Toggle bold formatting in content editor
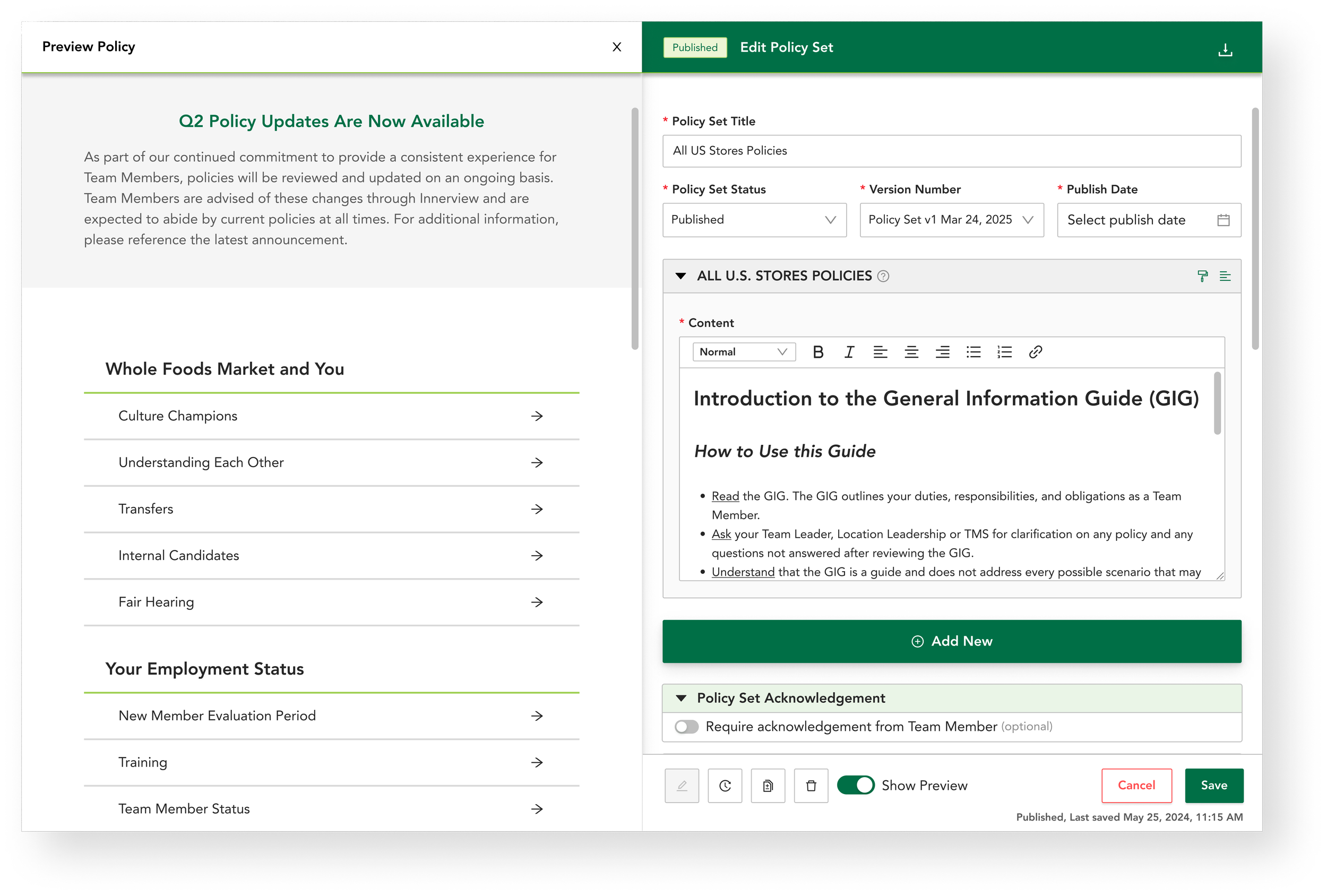The image size is (1327, 896). click(817, 352)
